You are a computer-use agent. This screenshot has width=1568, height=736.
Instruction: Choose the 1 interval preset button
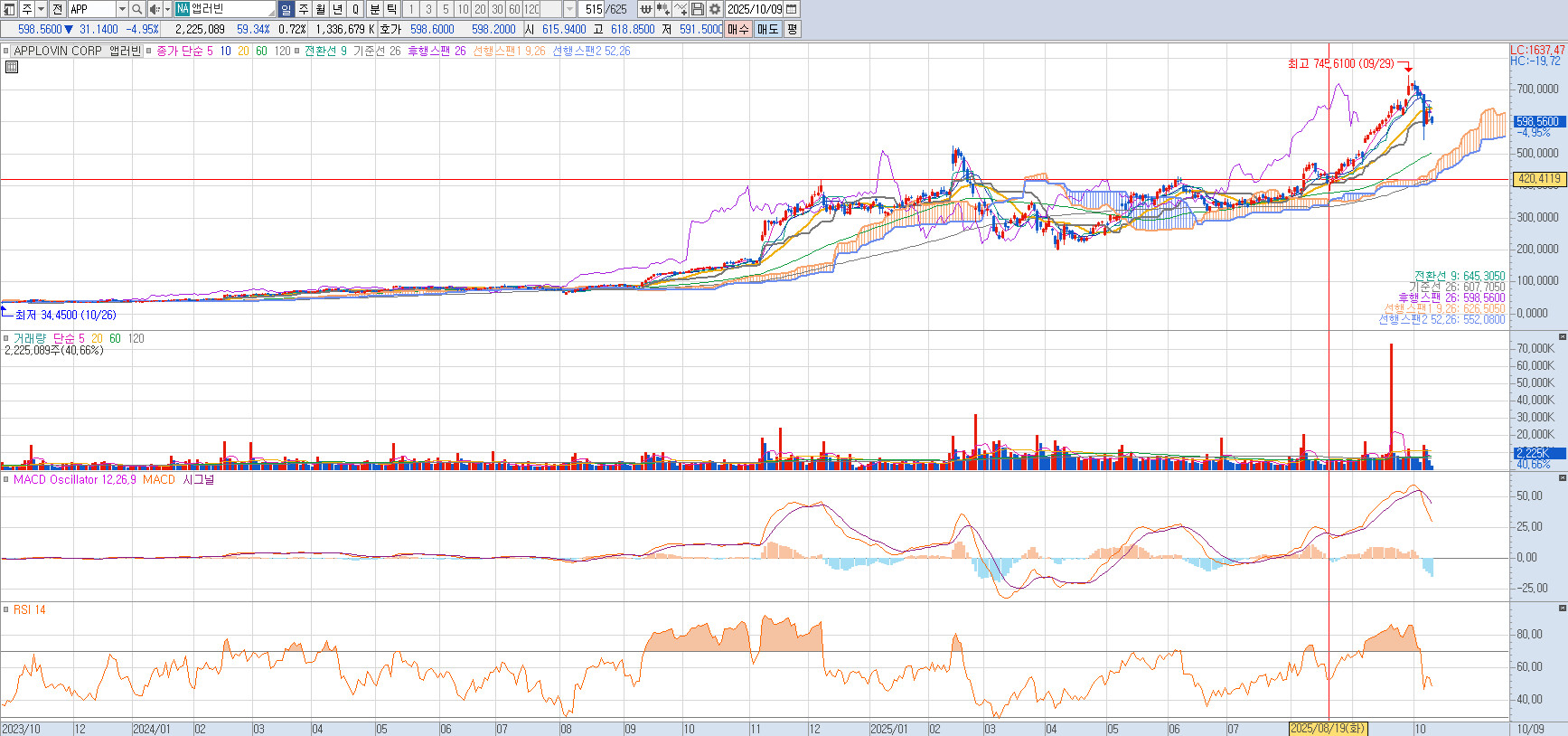pos(410,9)
